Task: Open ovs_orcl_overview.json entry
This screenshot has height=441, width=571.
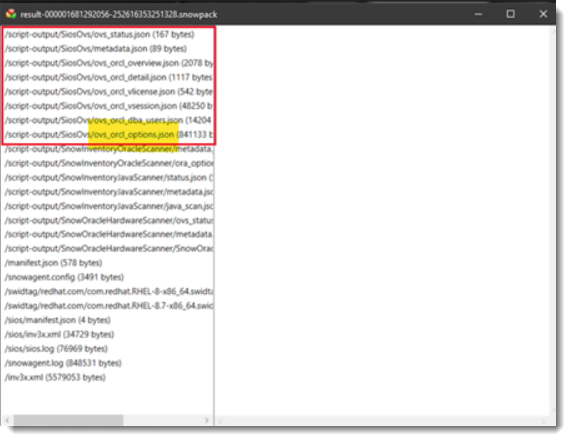Action: (x=109, y=63)
